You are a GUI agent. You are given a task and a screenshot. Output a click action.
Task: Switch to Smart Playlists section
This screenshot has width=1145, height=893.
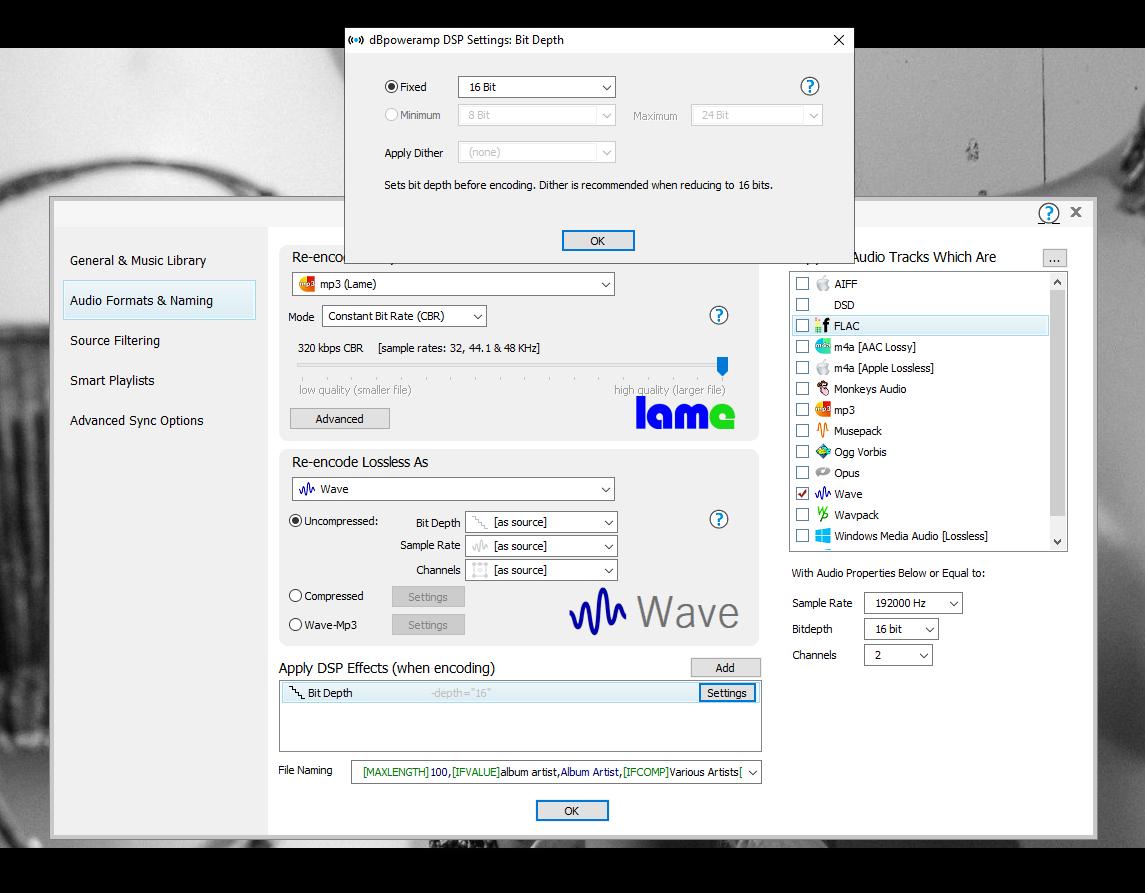[x=112, y=381]
